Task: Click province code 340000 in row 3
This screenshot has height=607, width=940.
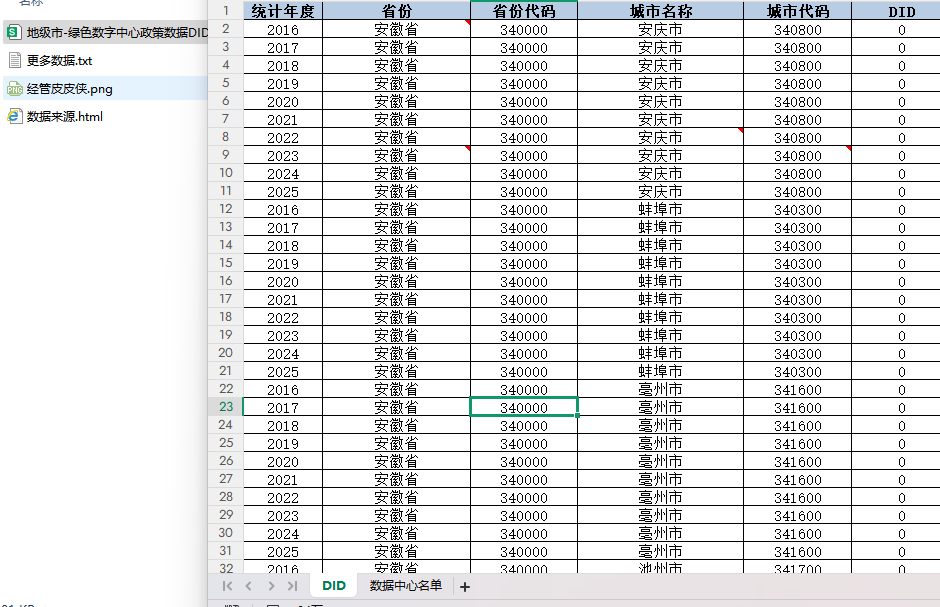Action: click(x=524, y=47)
